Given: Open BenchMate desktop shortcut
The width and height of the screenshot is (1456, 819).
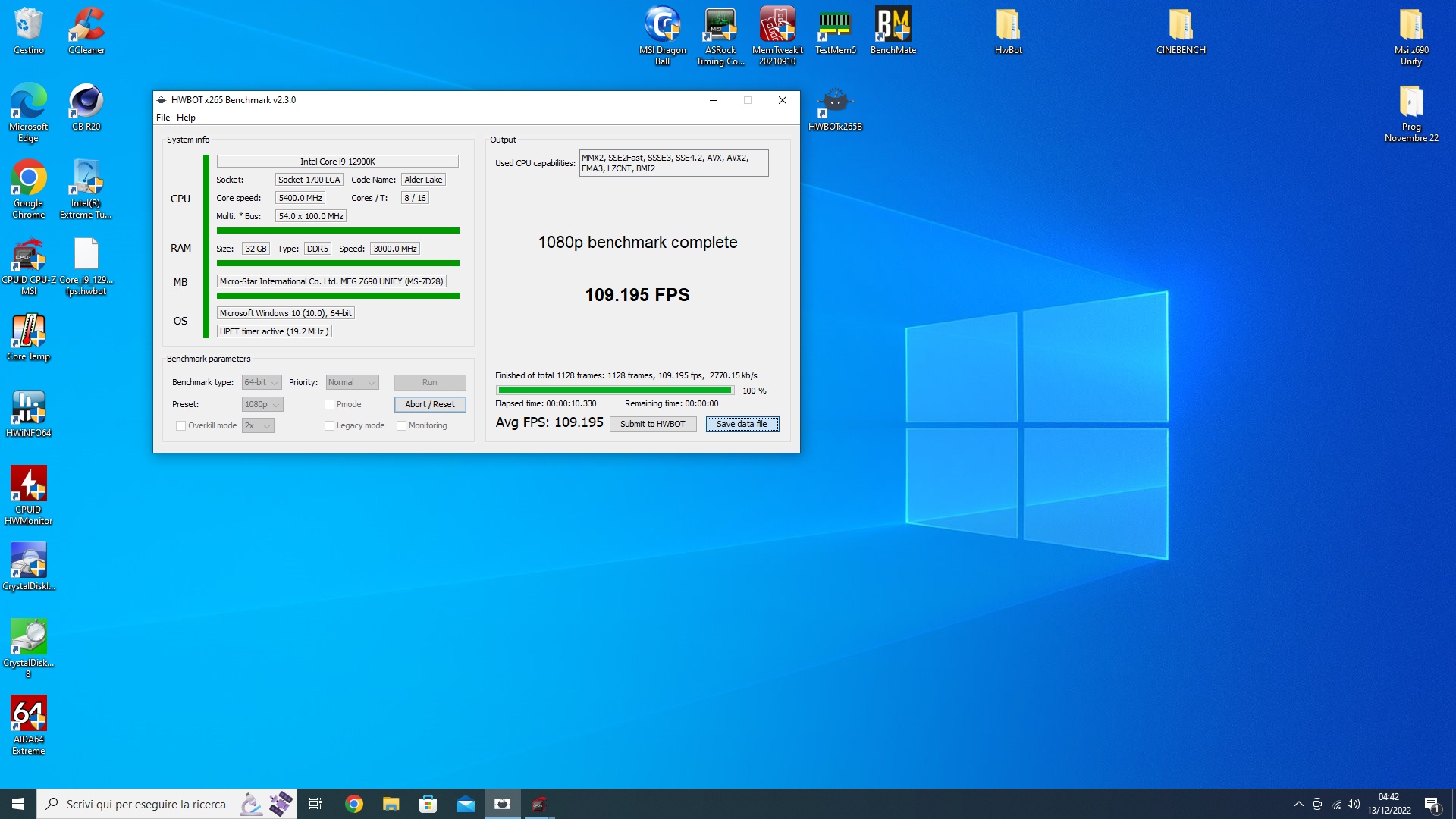Looking at the screenshot, I should click(893, 30).
